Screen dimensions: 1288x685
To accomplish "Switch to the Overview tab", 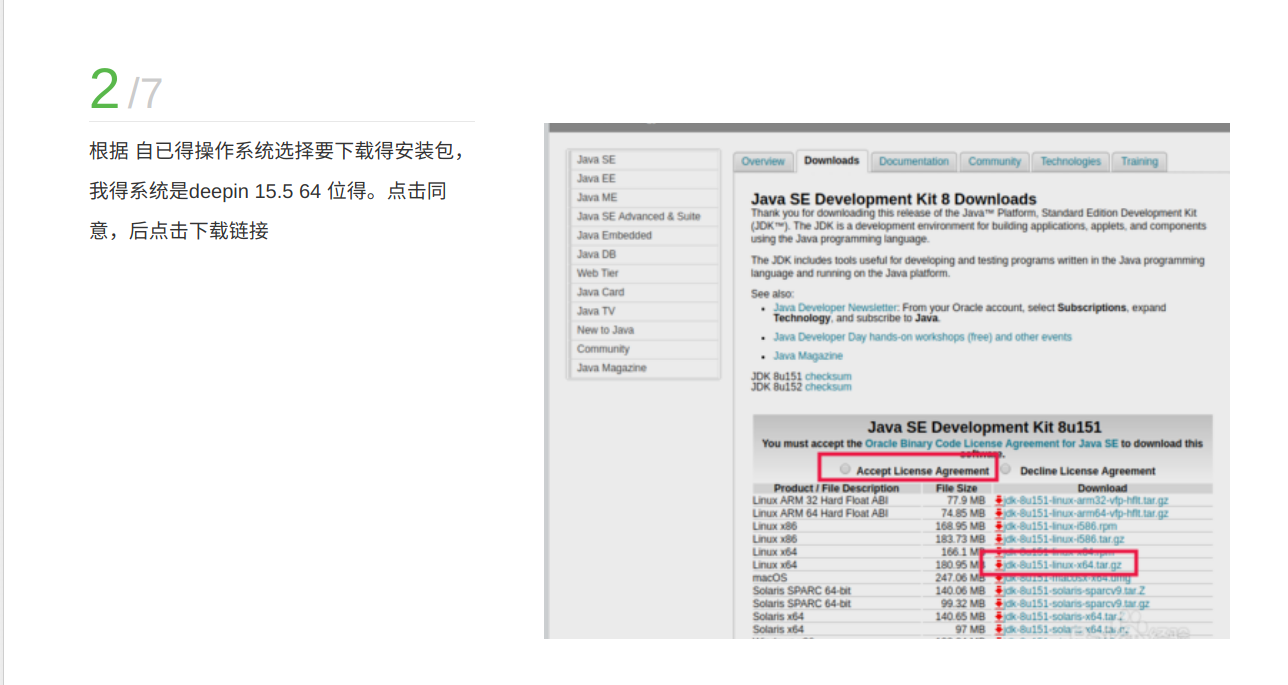I will 763,162.
